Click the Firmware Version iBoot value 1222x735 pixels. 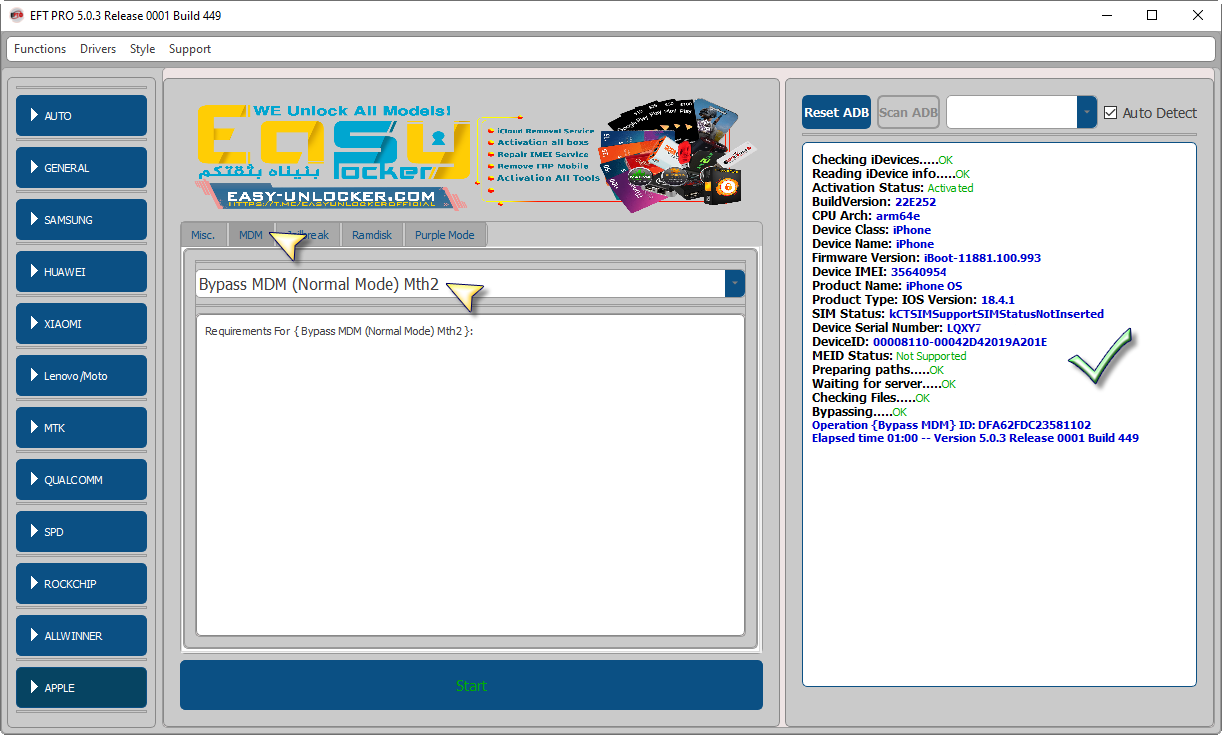(x=982, y=258)
